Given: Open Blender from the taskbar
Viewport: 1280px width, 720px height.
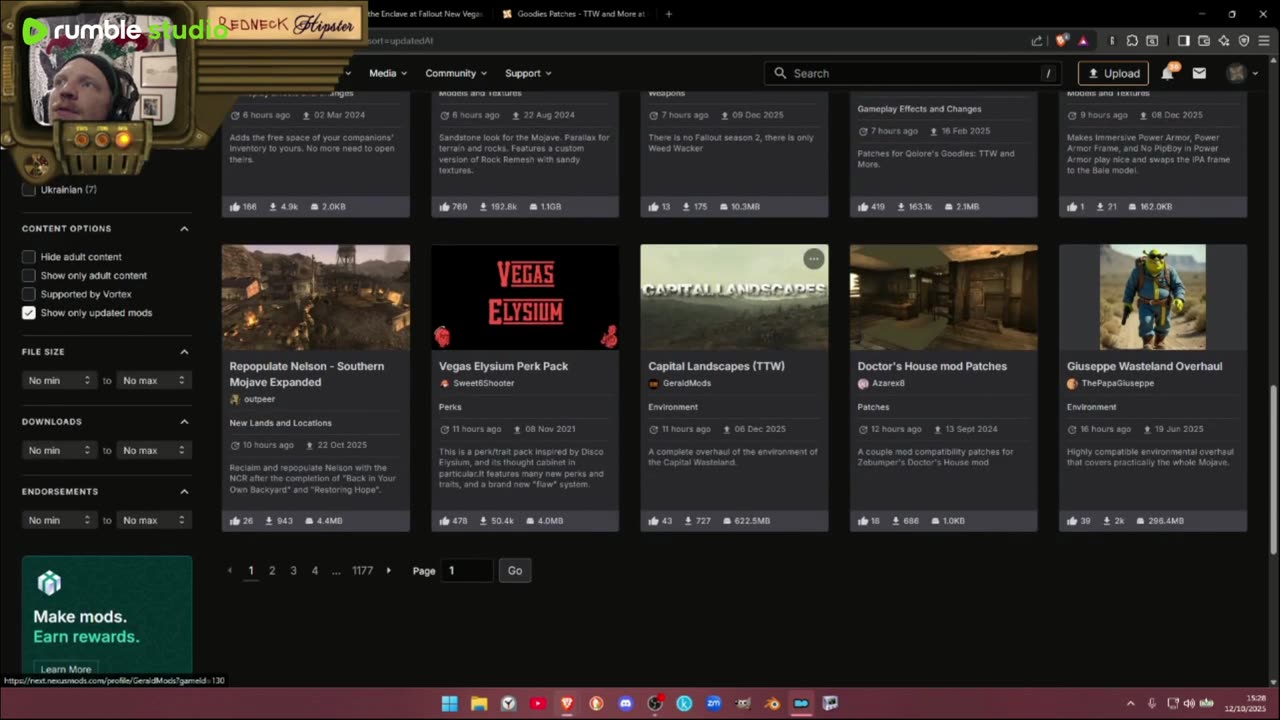Looking at the screenshot, I should [x=772, y=703].
